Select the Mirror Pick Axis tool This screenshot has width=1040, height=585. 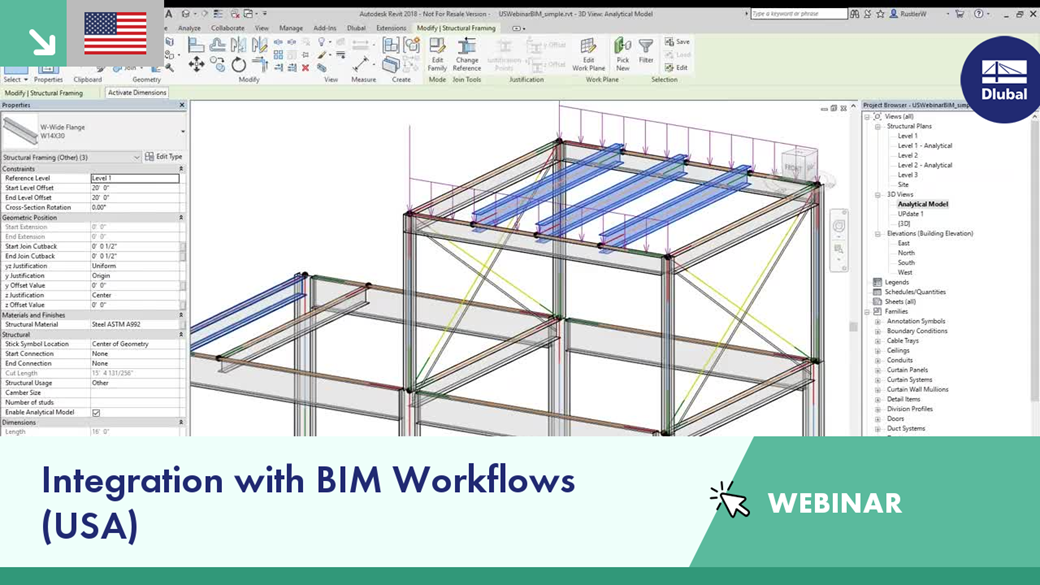[x=238, y=44]
